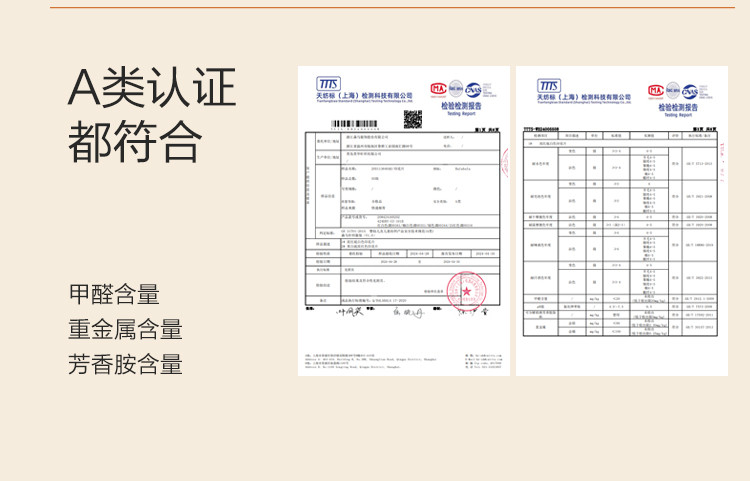The height and width of the screenshot is (481, 750).
Task: Select the "甲醛含量" text
Action: (114, 294)
